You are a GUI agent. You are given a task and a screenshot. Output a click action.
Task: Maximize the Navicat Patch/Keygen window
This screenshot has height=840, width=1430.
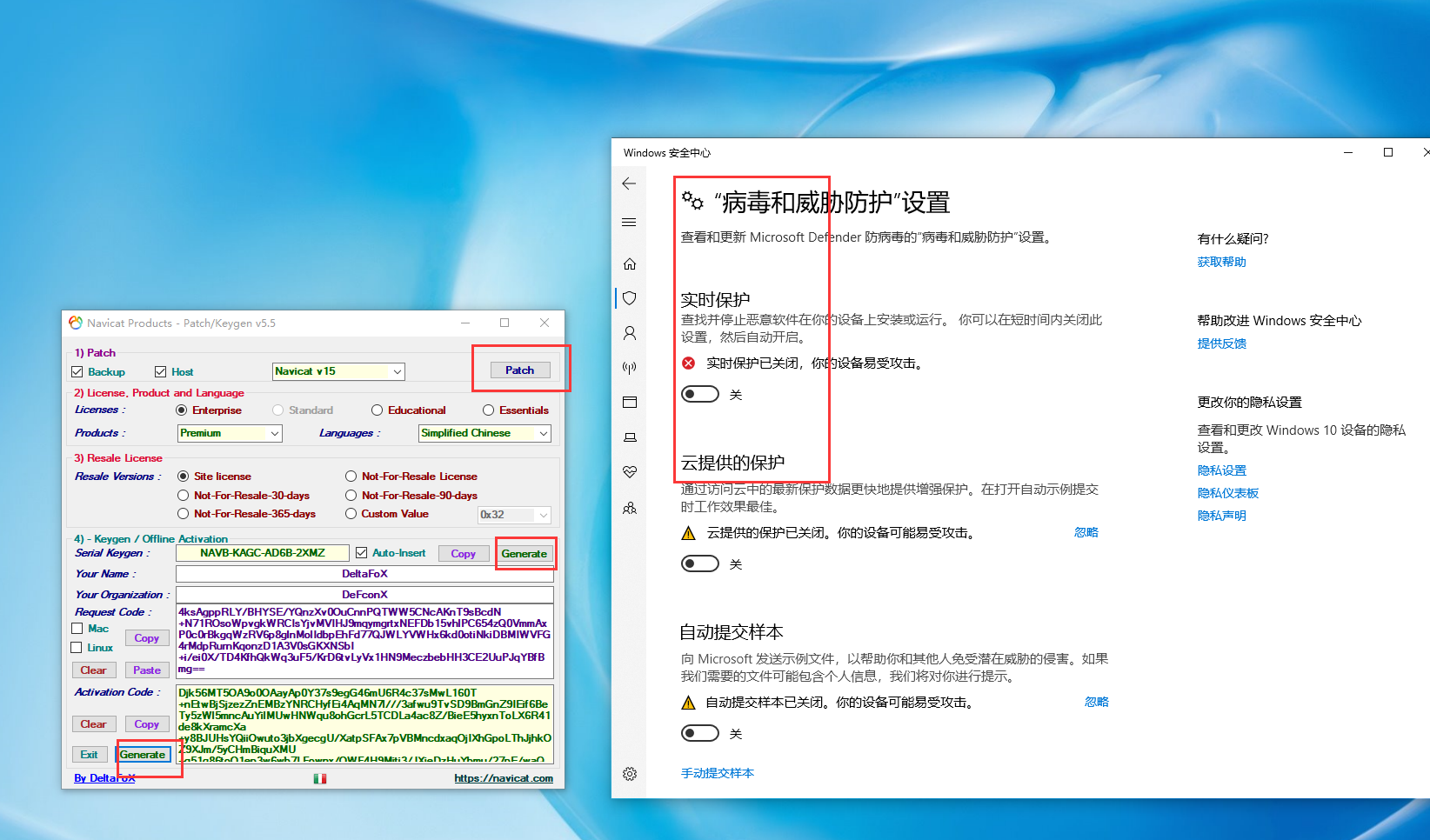505,323
